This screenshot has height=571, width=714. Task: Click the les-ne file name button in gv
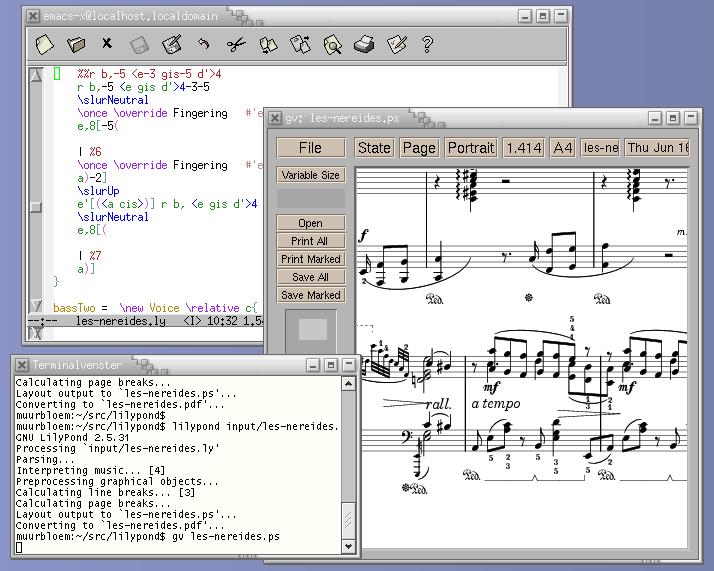click(600, 148)
